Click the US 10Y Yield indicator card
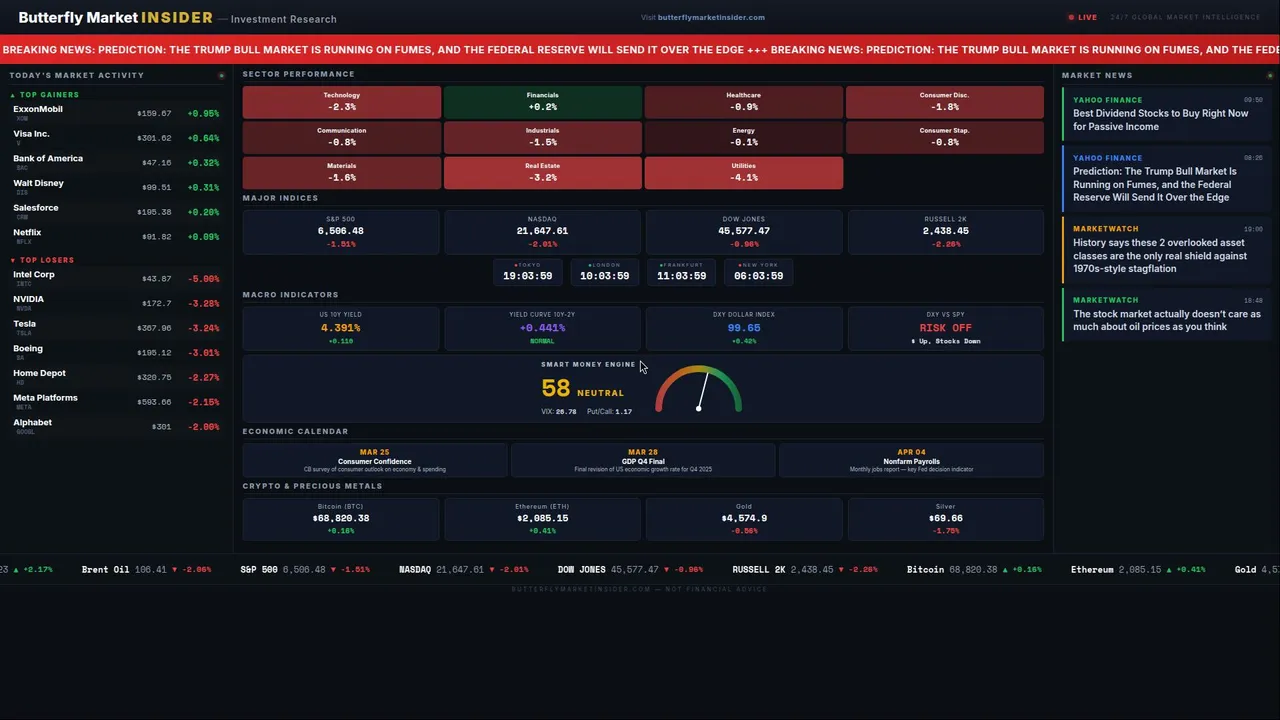This screenshot has height=720, width=1280. click(341, 328)
